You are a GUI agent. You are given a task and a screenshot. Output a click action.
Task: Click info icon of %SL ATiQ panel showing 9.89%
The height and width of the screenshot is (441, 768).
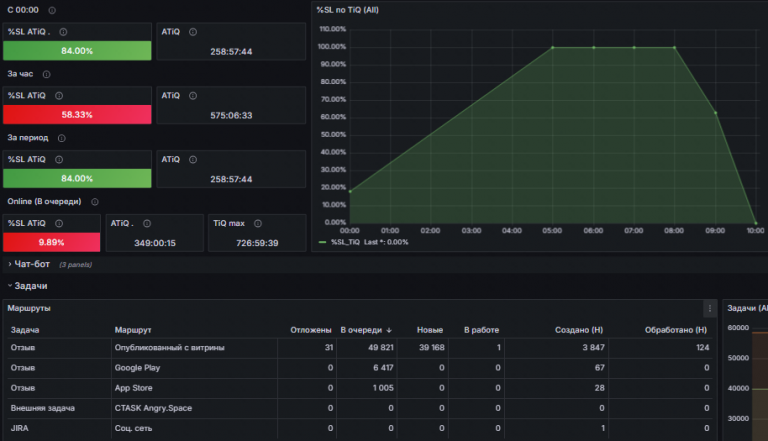coord(59,223)
